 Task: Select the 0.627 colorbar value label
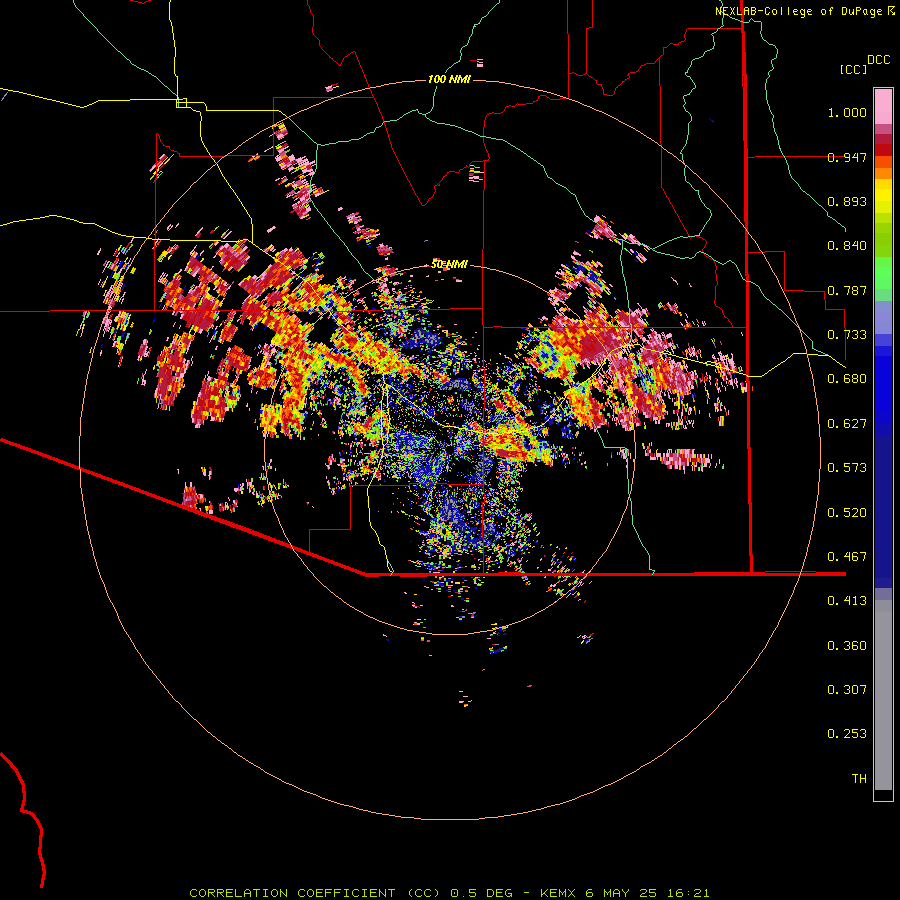(x=847, y=424)
